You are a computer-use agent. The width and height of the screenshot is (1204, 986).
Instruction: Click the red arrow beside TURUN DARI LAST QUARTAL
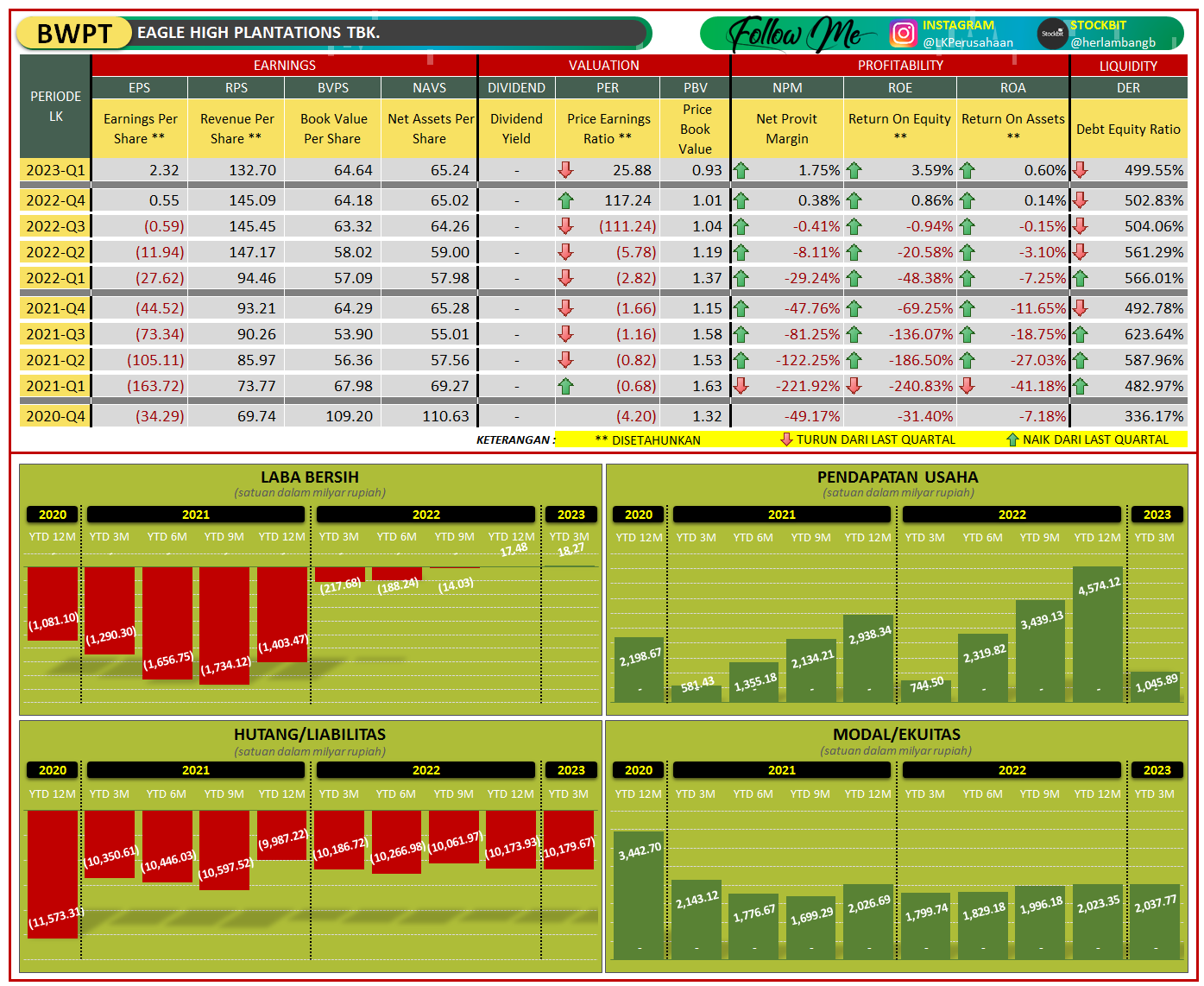(x=786, y=439)
